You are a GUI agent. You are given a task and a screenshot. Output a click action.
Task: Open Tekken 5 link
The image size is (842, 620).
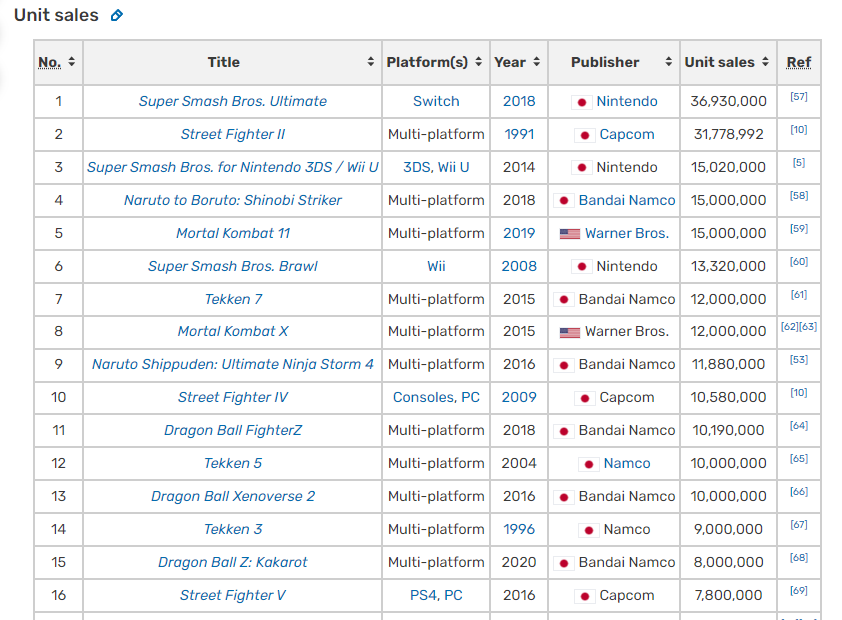point(233,463)
